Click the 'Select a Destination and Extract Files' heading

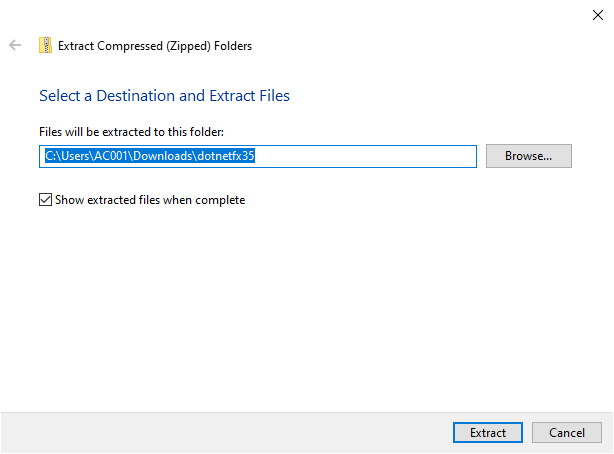tap(164, 96)
